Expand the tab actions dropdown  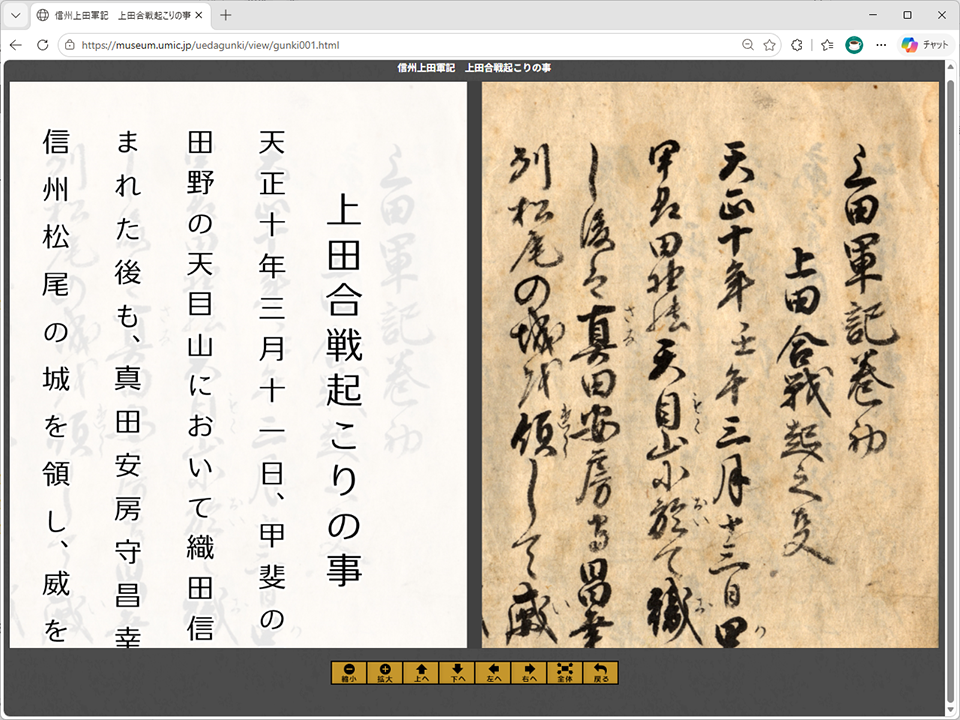pyautogui.click(x=16, y=15)
